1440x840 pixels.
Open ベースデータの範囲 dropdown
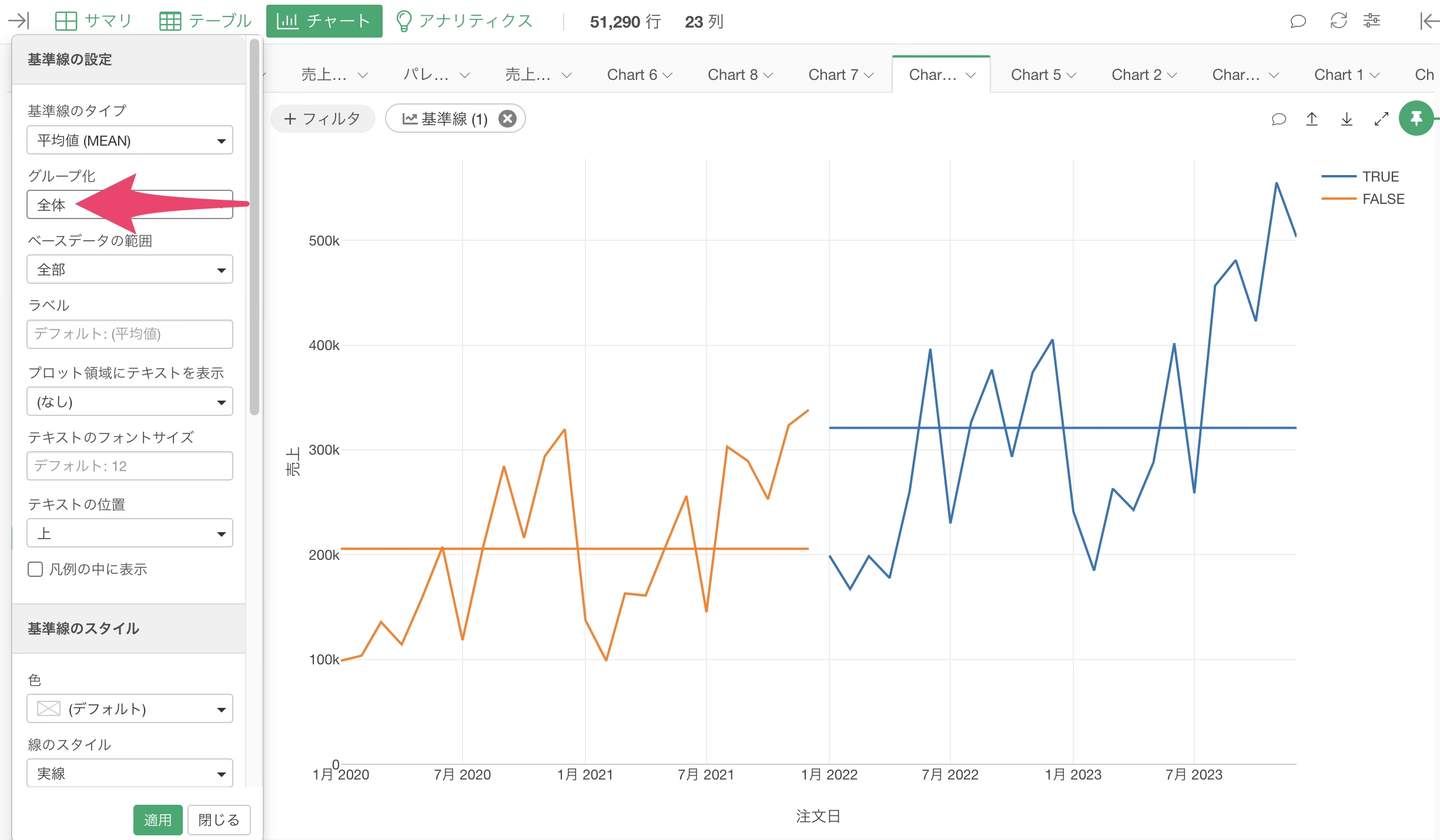[129, 270]
